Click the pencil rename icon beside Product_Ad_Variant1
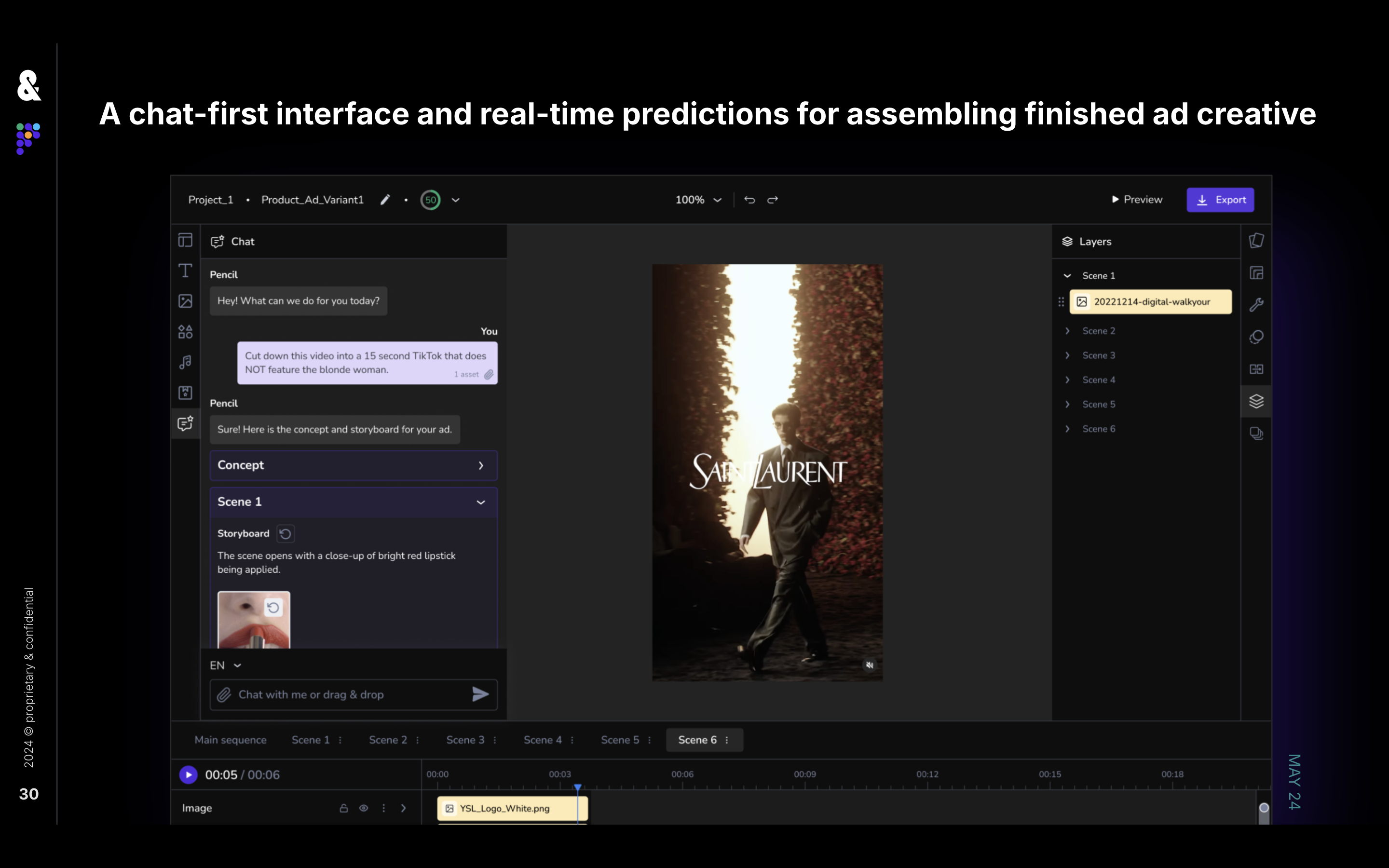1389x868 pixels. tap(385, 200)
